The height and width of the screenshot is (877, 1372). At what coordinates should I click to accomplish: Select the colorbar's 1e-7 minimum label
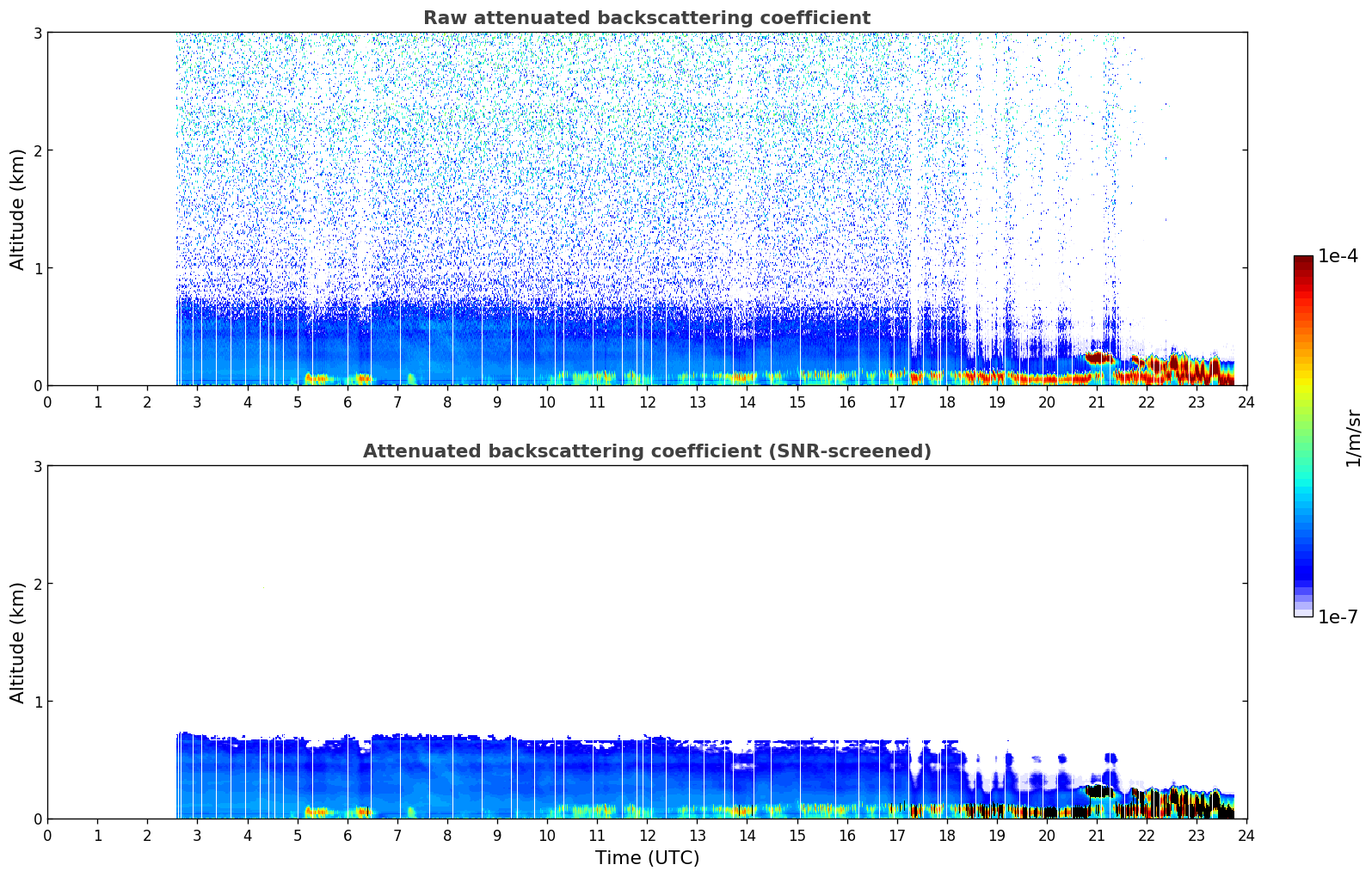[x=1338, y=617]
